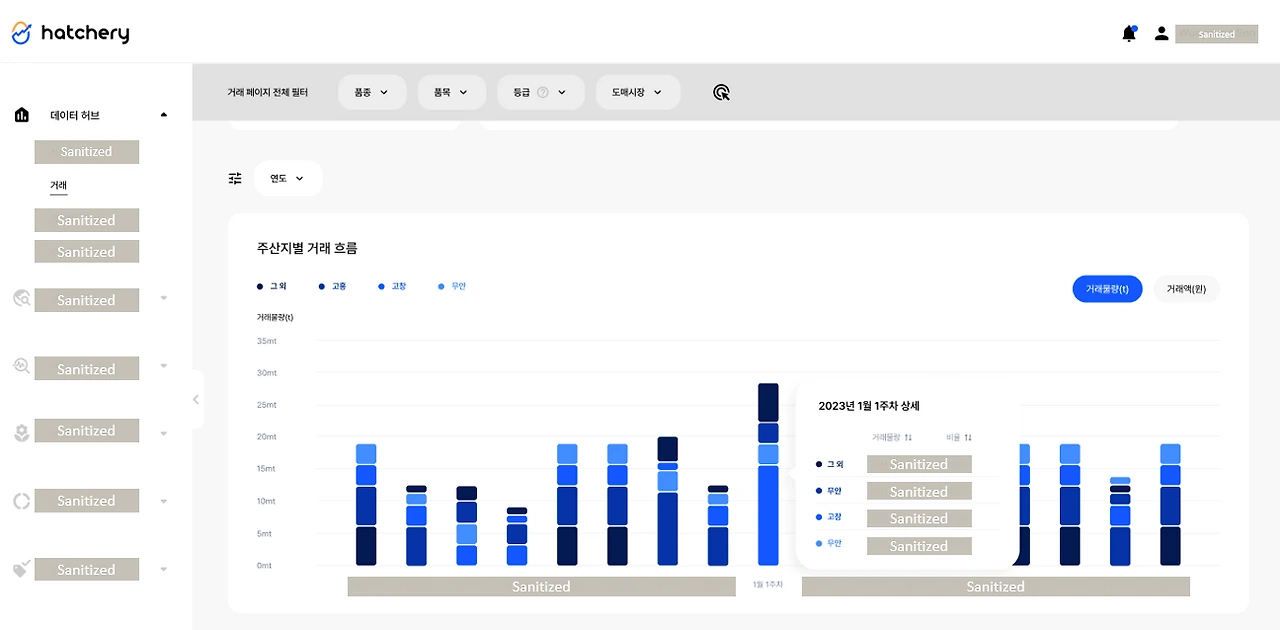Click the sidebar price-tag check icon
1280x630 pixels.
point(21,569)
